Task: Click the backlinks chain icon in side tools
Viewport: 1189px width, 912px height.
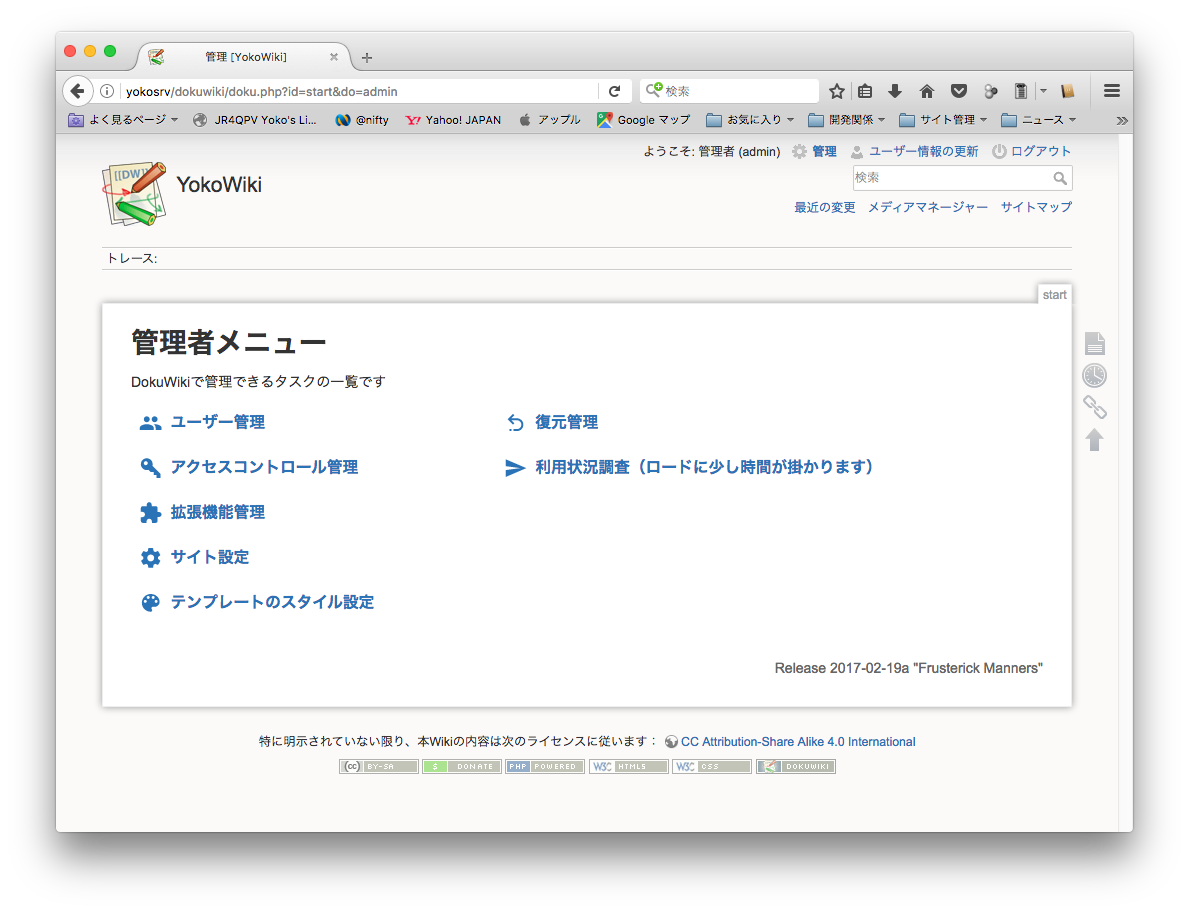Action: point(1094,407)
